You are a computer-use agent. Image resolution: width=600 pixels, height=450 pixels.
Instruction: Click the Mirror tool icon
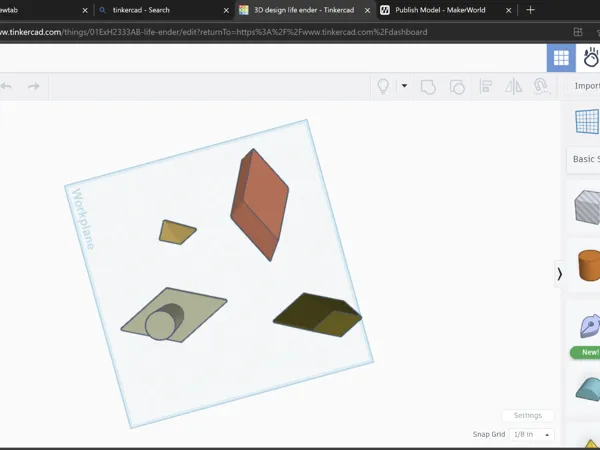tap(514, 86)
